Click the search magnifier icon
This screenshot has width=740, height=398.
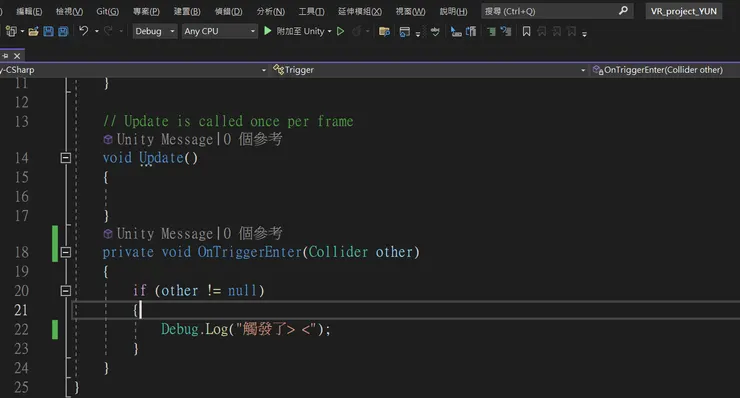(623, 10)
